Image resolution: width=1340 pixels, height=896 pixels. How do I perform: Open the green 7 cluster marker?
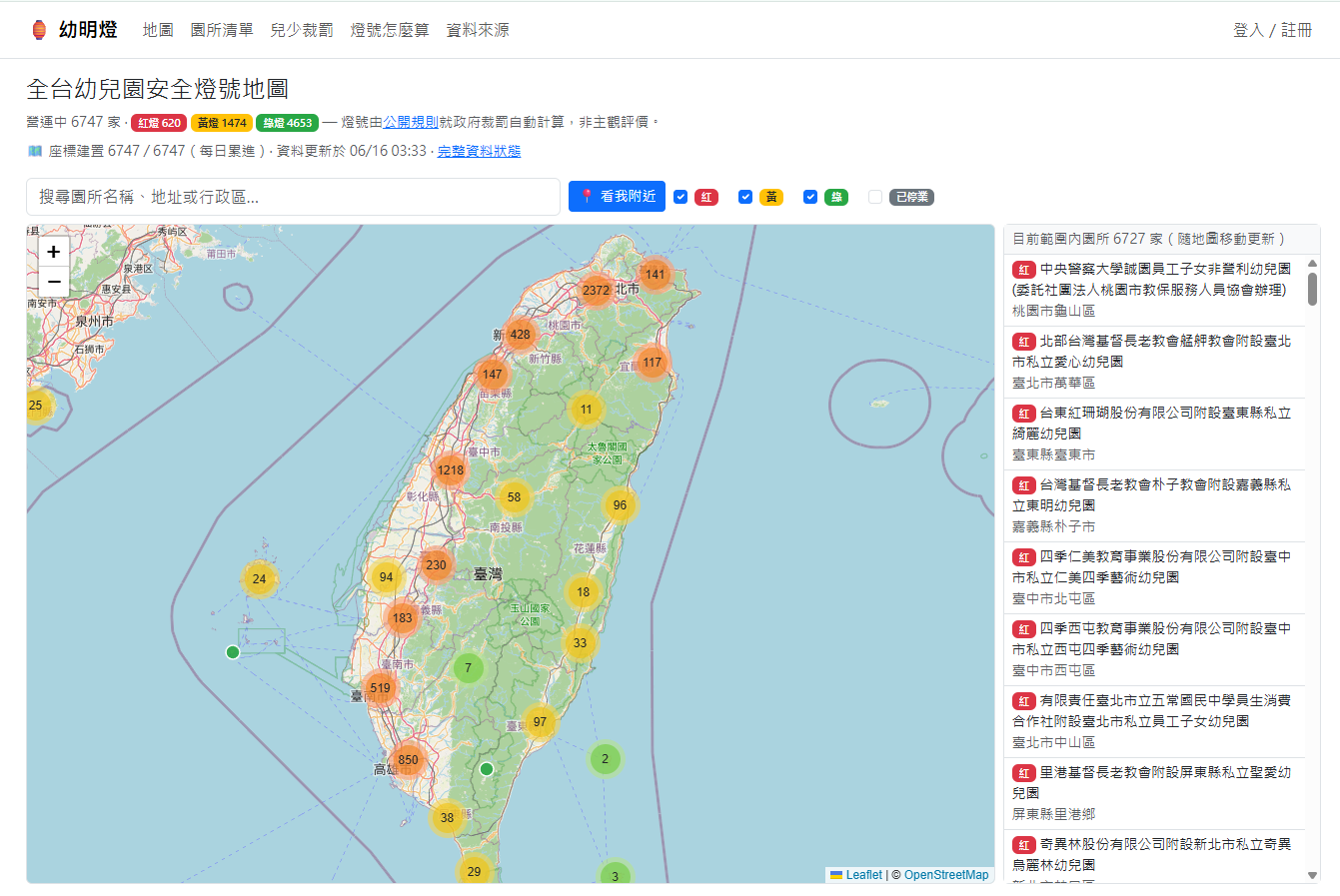pos(468,667)
